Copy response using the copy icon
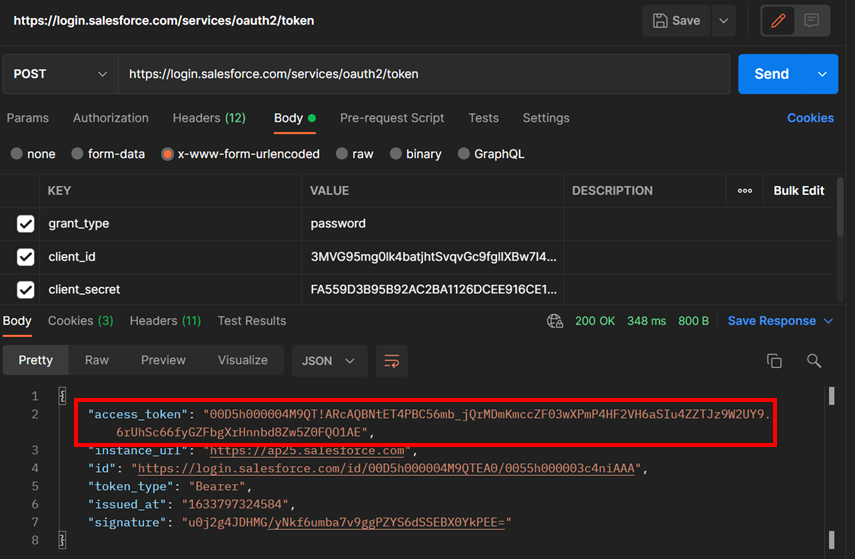Screen dimensions: 855x559 (x=774, y=361)
